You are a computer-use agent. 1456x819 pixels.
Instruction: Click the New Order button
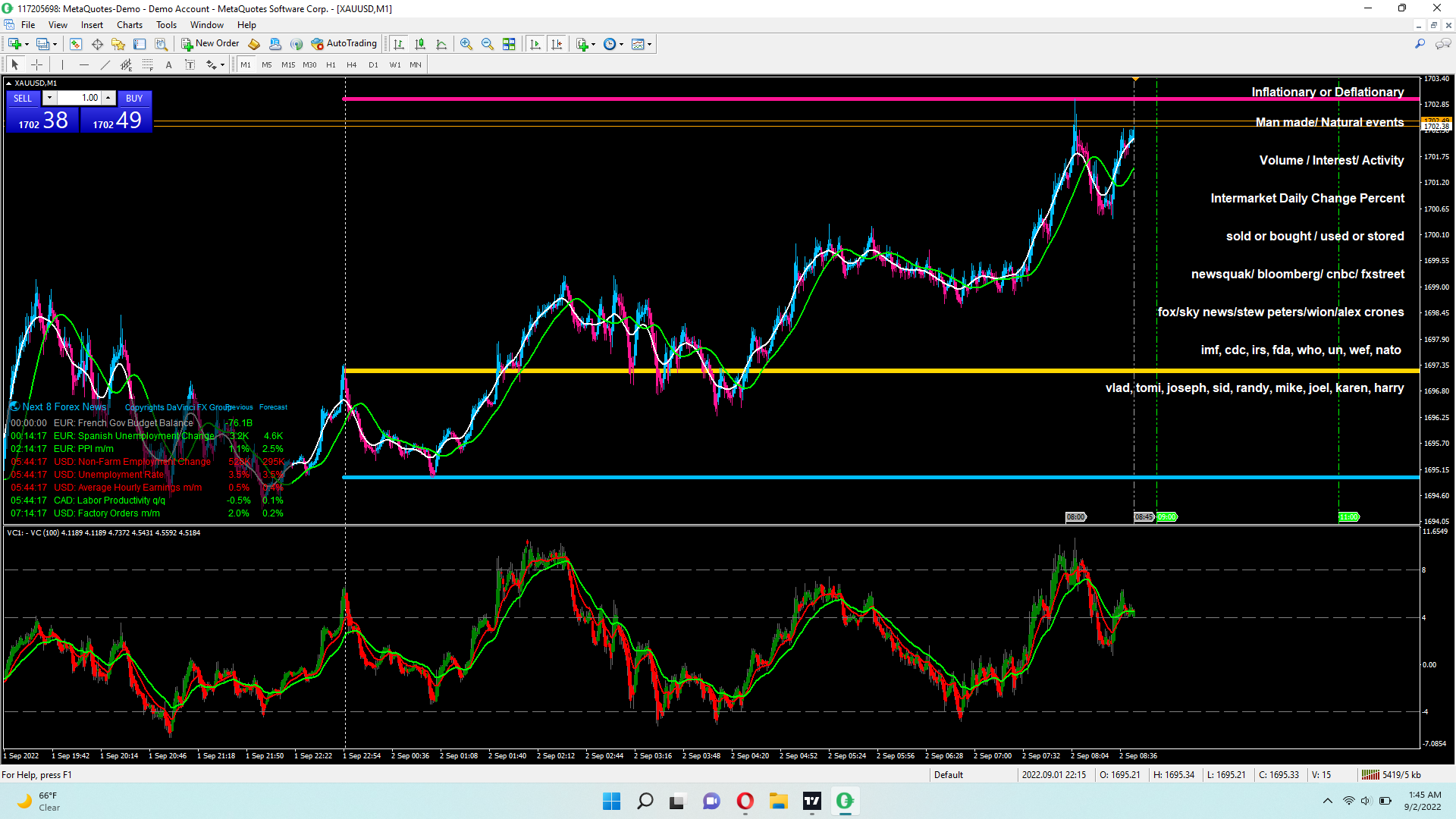[210, 44]
